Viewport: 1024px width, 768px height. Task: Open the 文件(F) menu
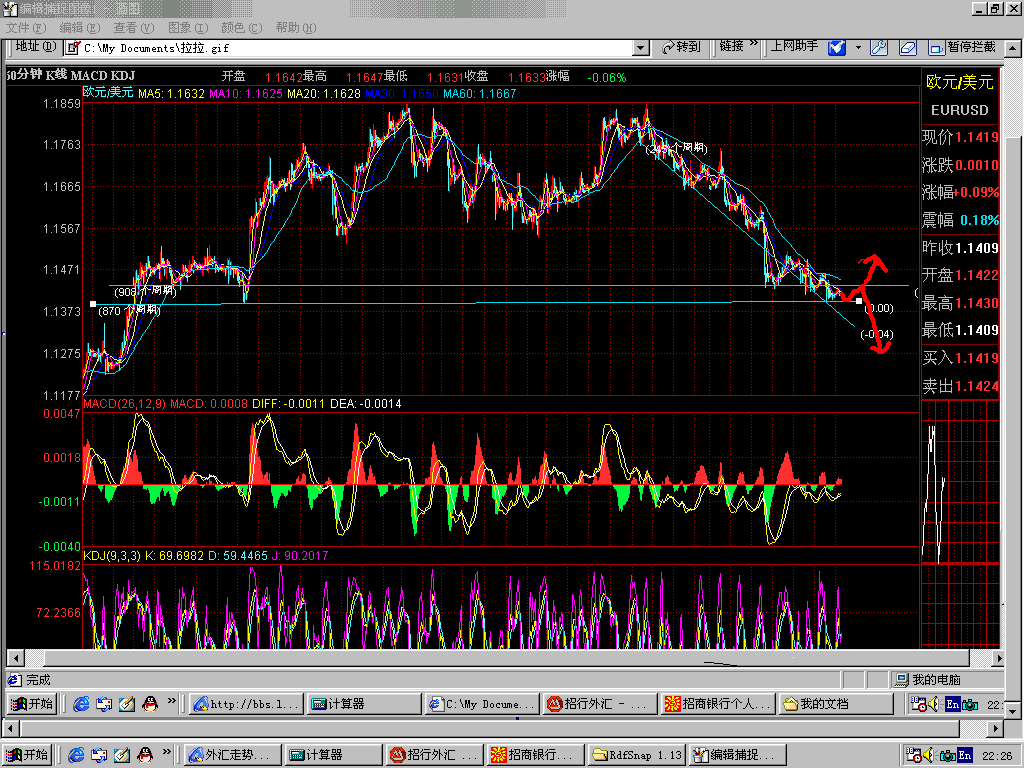click(x=26, y=27)
